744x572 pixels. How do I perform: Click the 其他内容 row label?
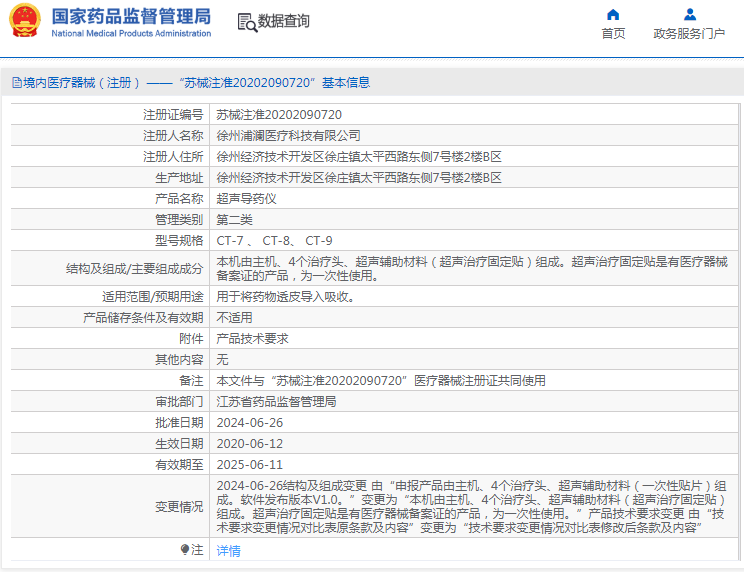(179, 360)
